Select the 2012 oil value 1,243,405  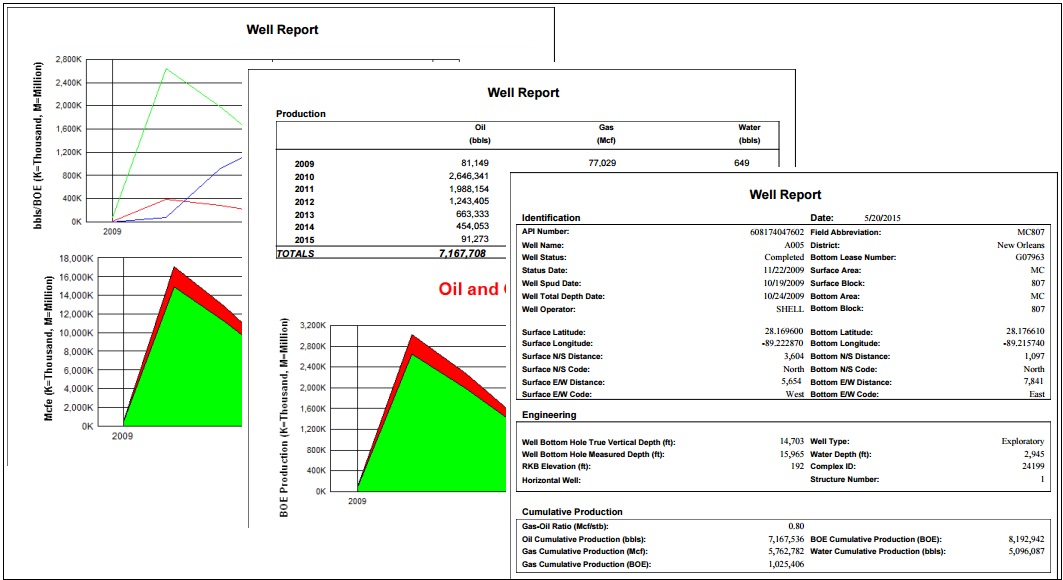(468, 201)
